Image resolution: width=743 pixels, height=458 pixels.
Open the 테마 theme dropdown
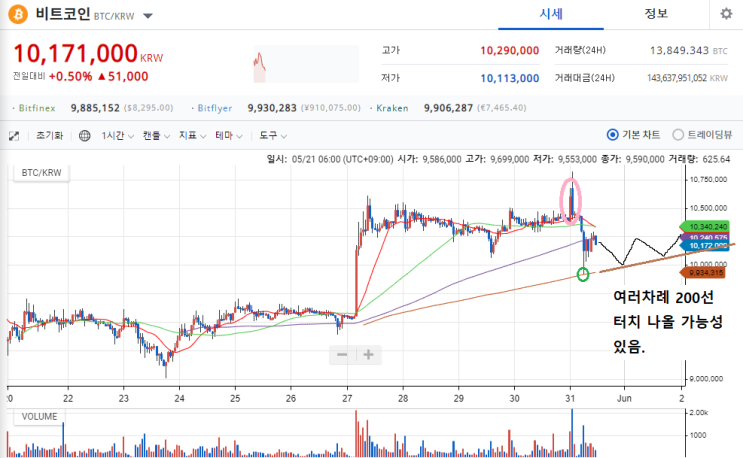(x=229, y=136)
